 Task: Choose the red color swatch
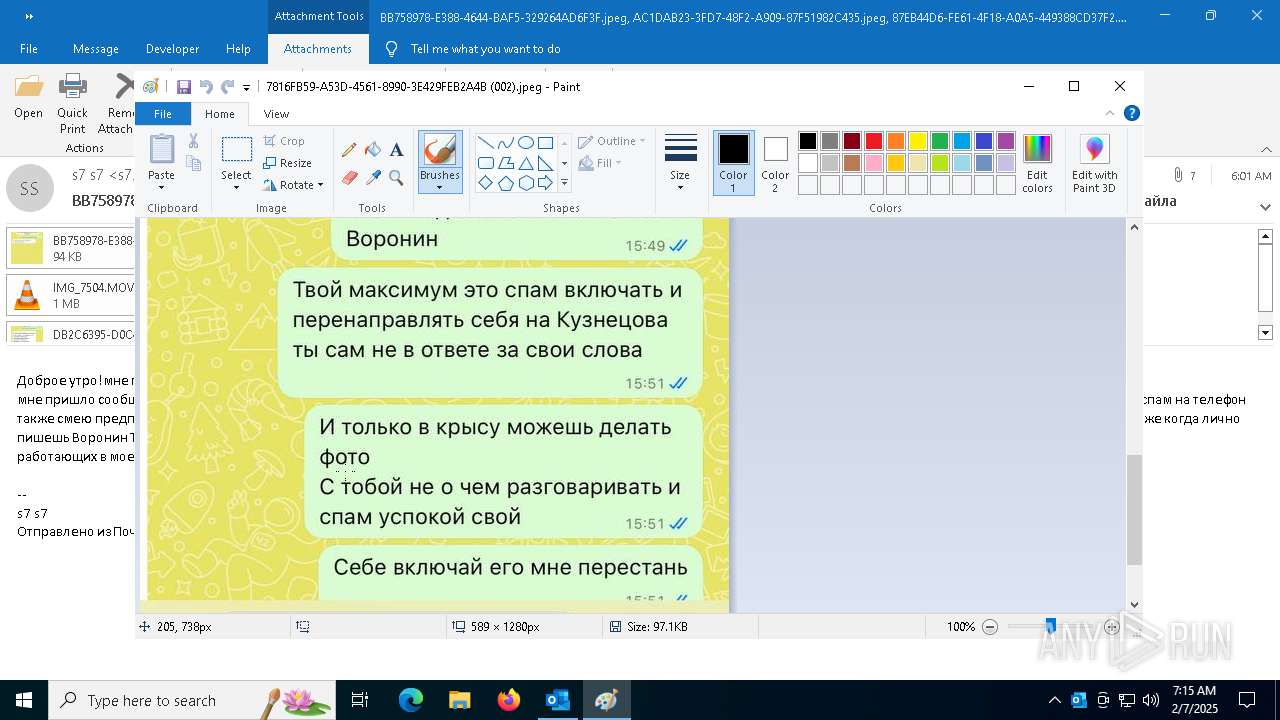pos(874,141)
